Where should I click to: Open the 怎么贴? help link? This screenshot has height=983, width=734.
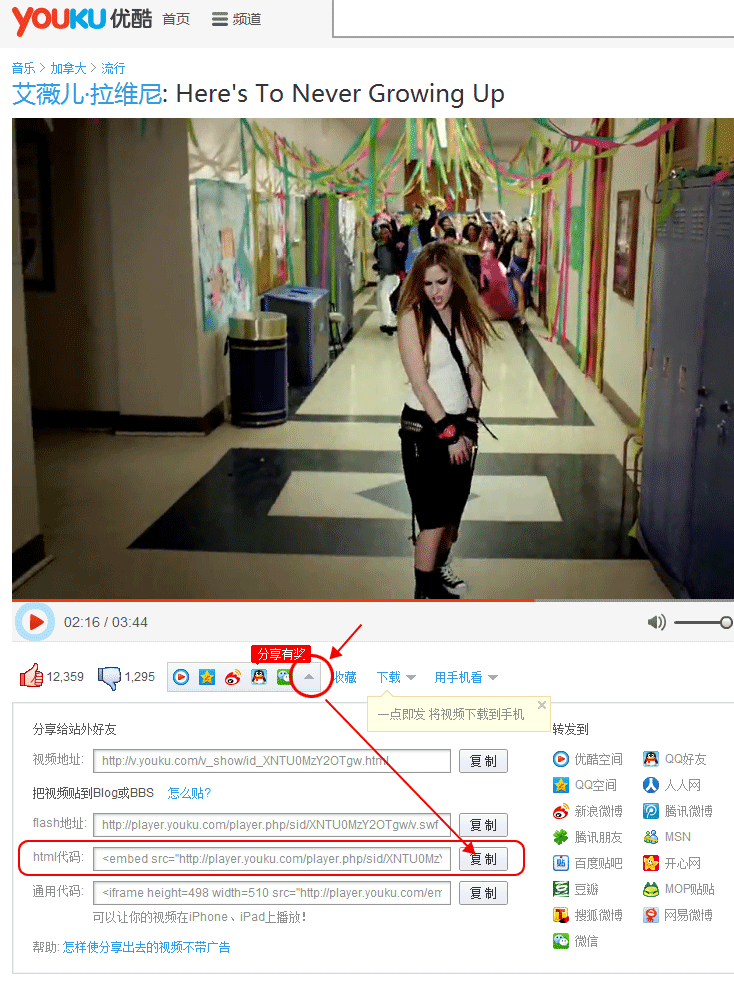point(189,793)
